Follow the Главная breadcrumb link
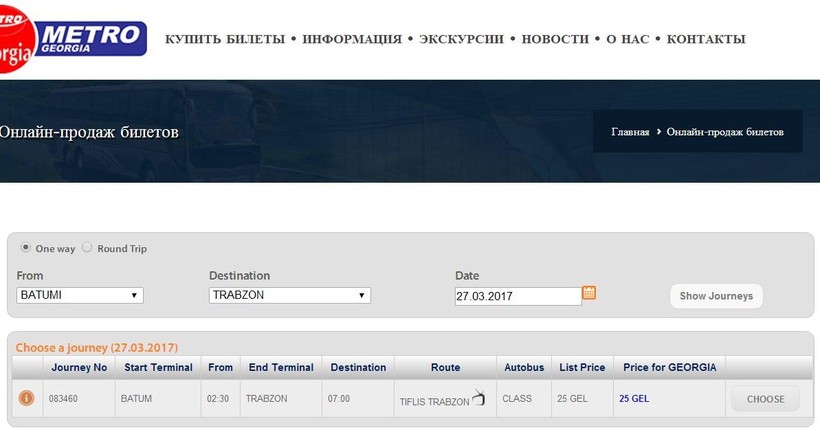 (x=630, y=132)
